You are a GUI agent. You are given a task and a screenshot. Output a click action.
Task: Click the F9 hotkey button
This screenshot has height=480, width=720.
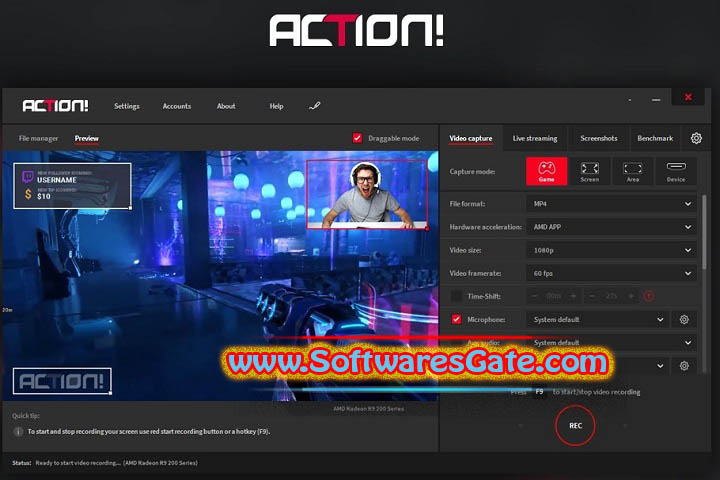pyautogui.click(x=539, y=392)
